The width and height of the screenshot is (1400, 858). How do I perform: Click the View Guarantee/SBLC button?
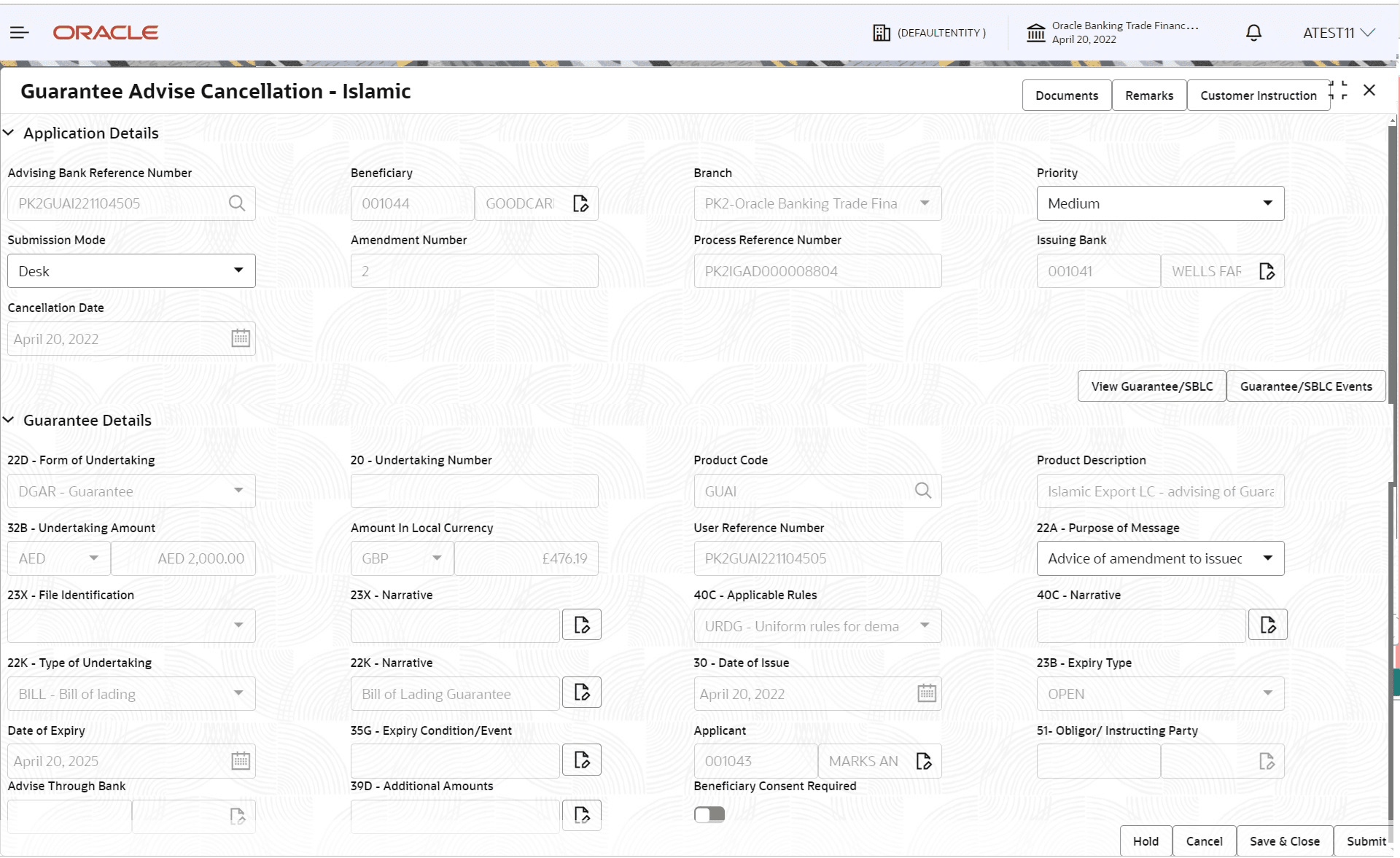[x=1151, y=386]
